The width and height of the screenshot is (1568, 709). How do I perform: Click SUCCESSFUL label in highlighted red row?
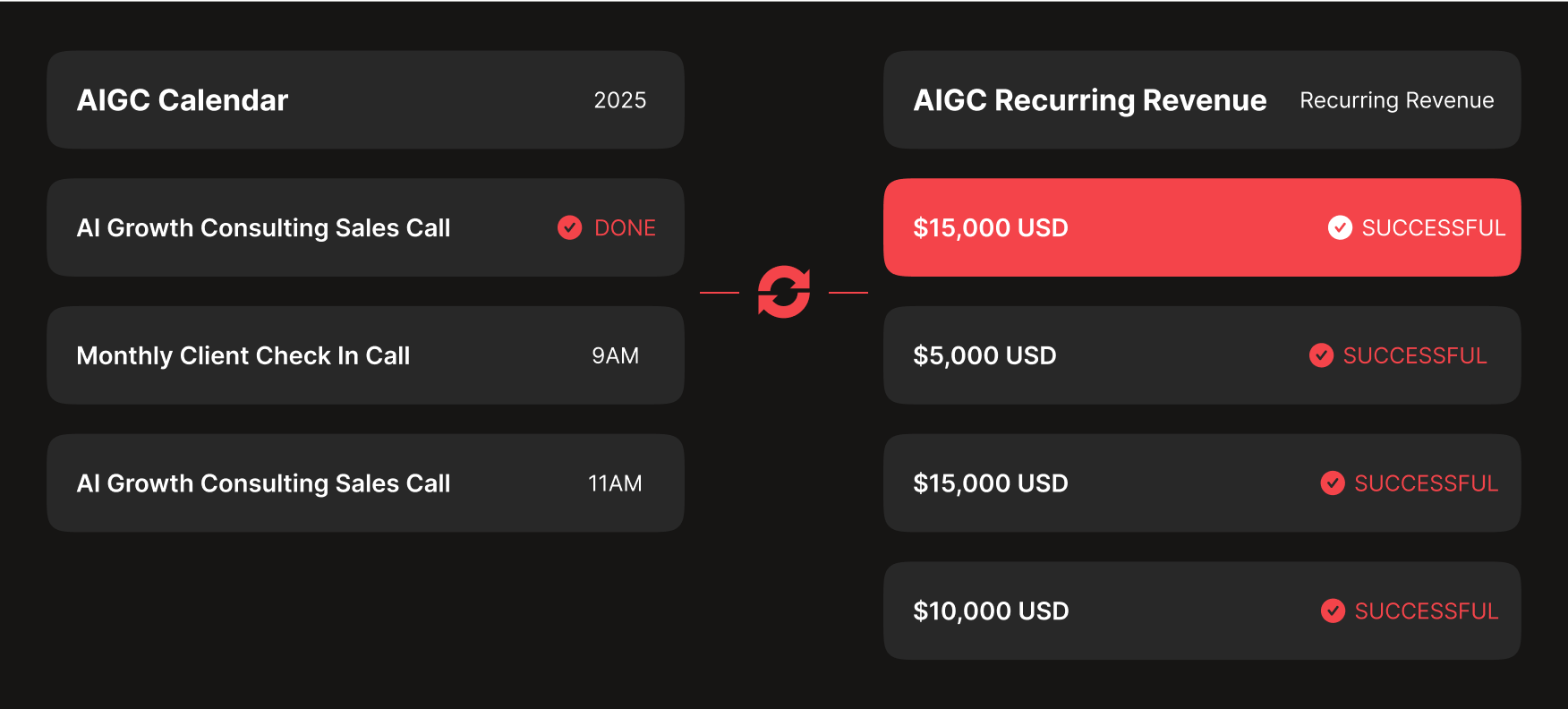click(x=1433, y=228)
